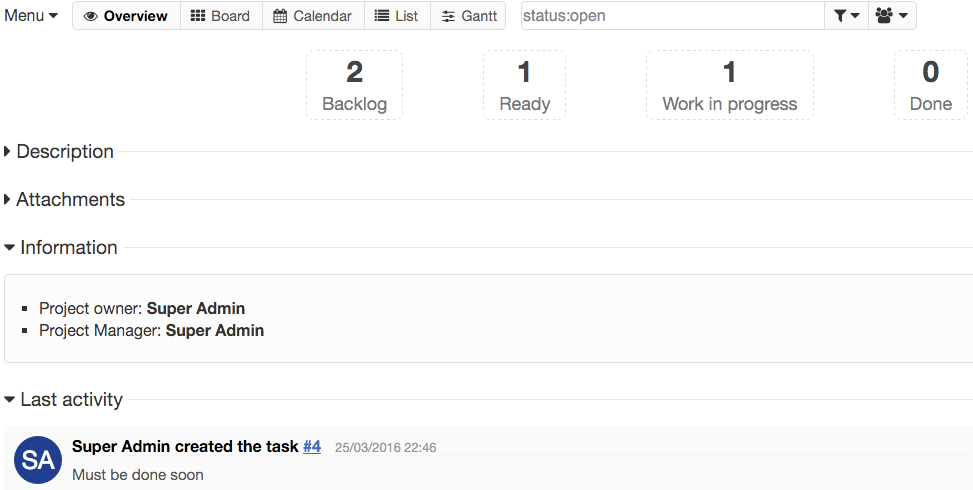The height and width of the screenshot is (490, 973).
Task: Click the Backlog count box
Action: 354,85
